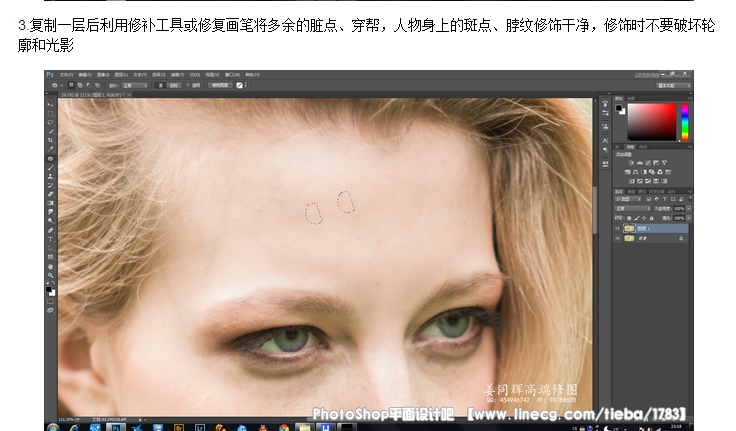Open the pattern picker dropdown in options bar
Viewport: 736px width, 431px height.
[245, 85]
